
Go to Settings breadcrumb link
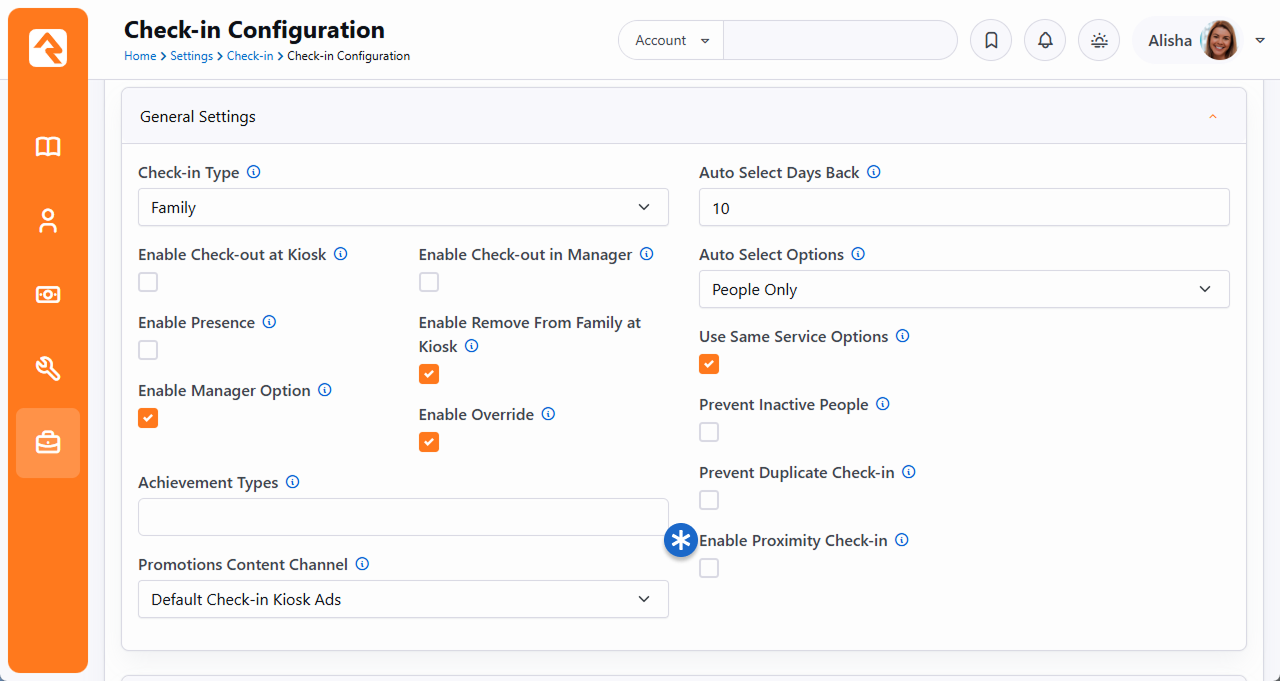tap(191, 56)
